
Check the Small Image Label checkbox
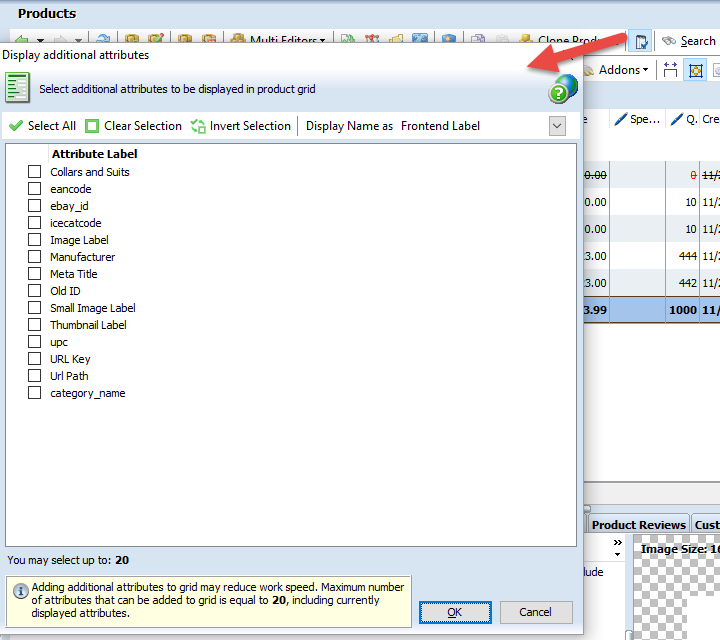(34, 308)
